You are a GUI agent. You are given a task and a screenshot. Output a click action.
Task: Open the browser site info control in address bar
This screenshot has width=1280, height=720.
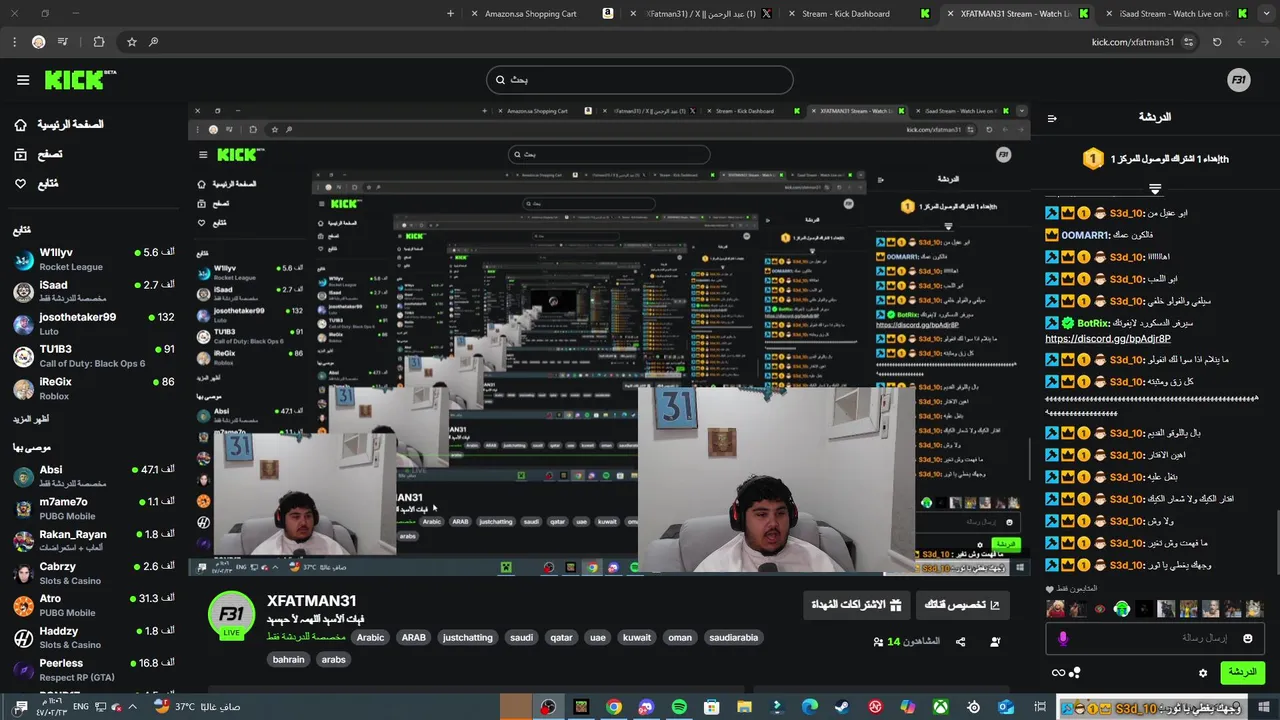pyautogui.click(x=1188, y=42)
